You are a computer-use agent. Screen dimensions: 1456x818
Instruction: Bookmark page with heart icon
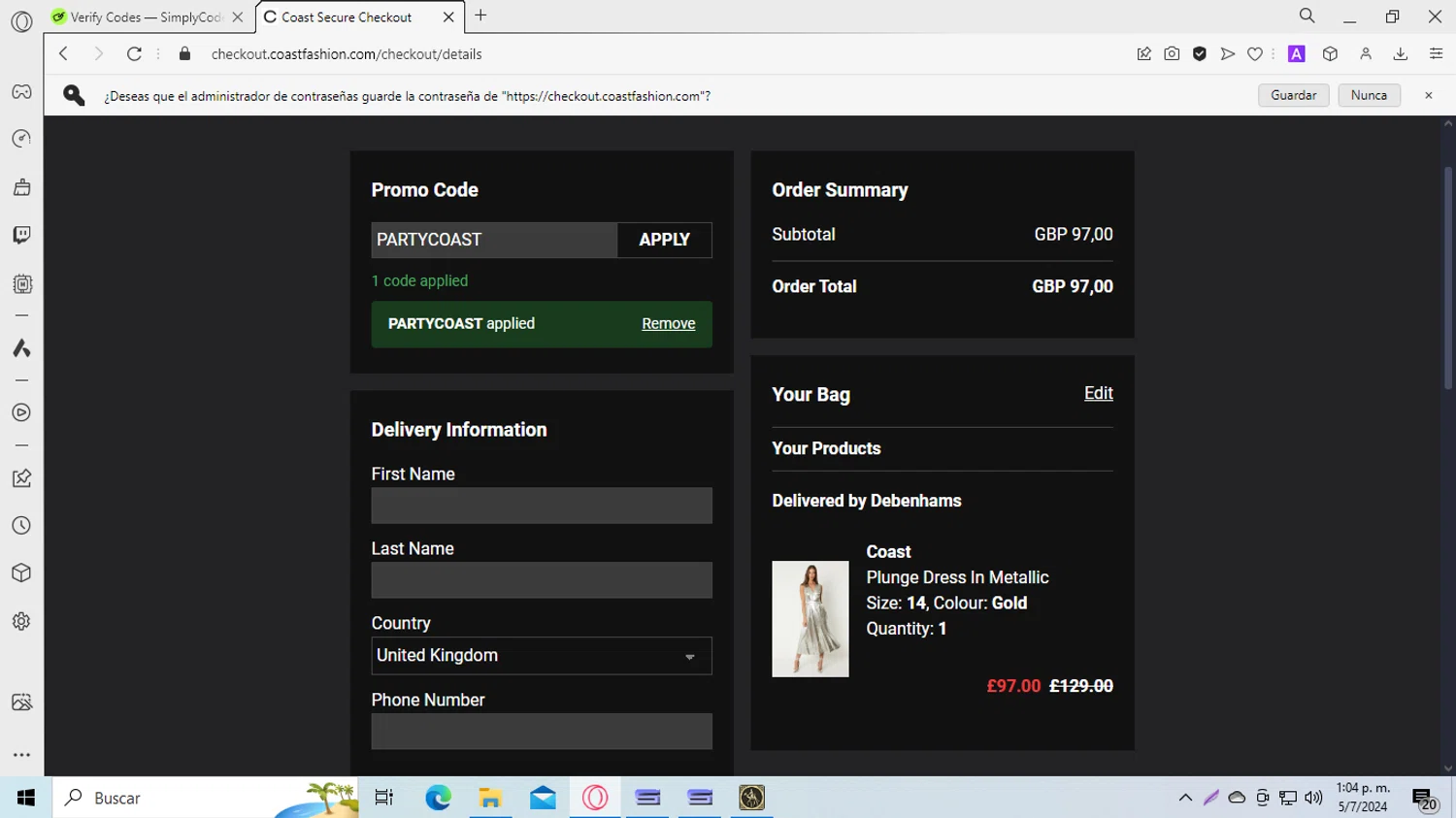pos(1255,54)
